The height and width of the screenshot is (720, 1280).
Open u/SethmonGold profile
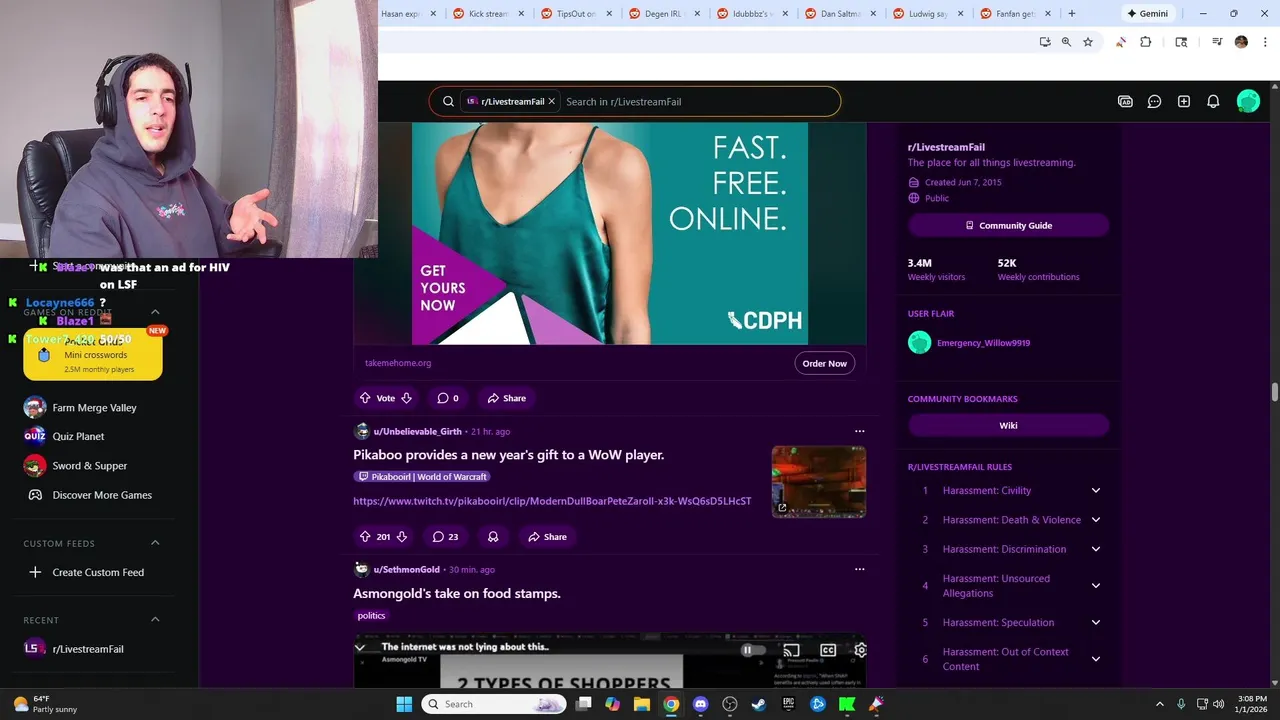(x=406, y=569)
